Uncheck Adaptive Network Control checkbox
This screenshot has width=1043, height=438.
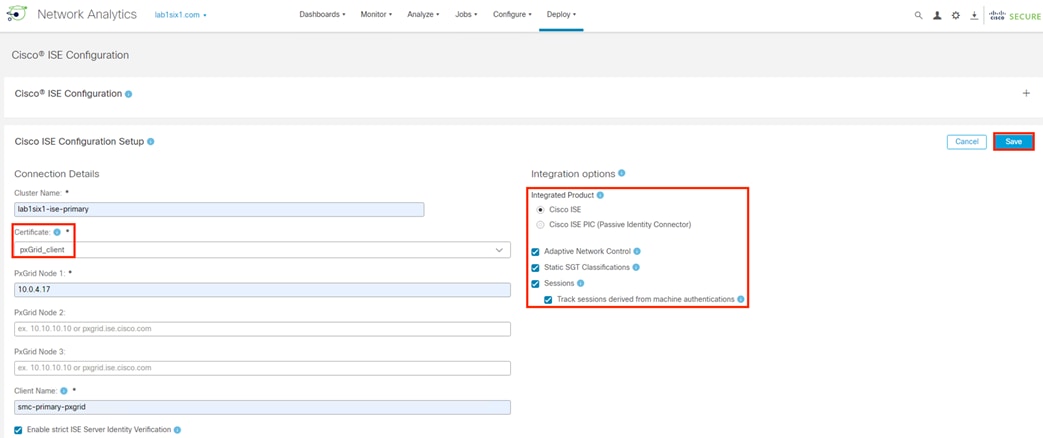click(x=535, y=252)
